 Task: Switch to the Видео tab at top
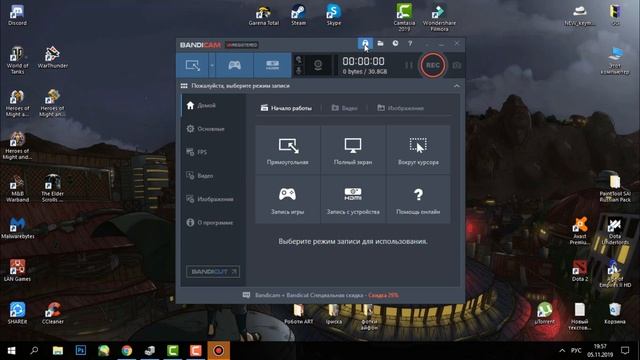pos(344,108)
